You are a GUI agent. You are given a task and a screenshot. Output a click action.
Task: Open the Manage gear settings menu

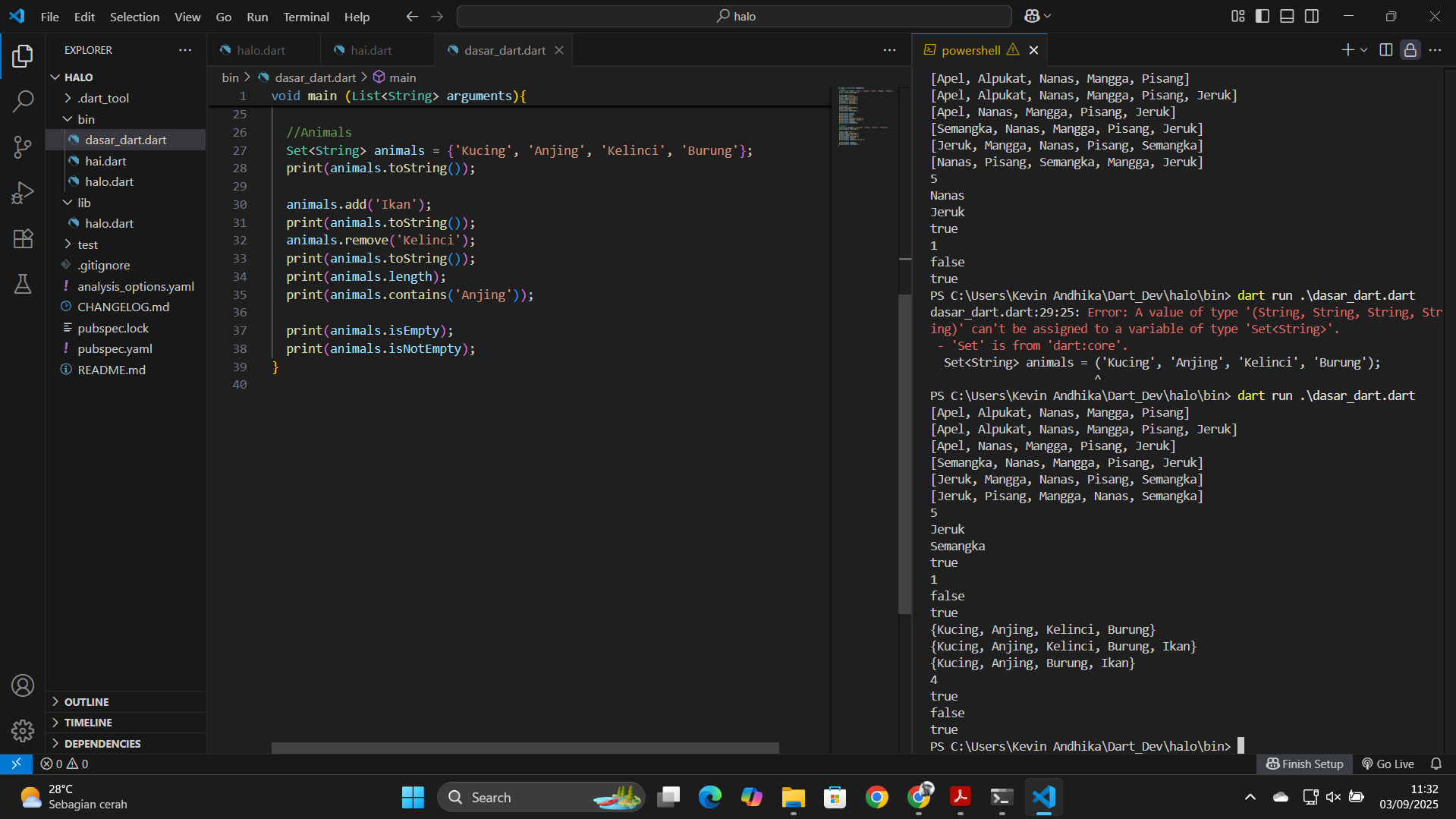(x=23, y=730)
